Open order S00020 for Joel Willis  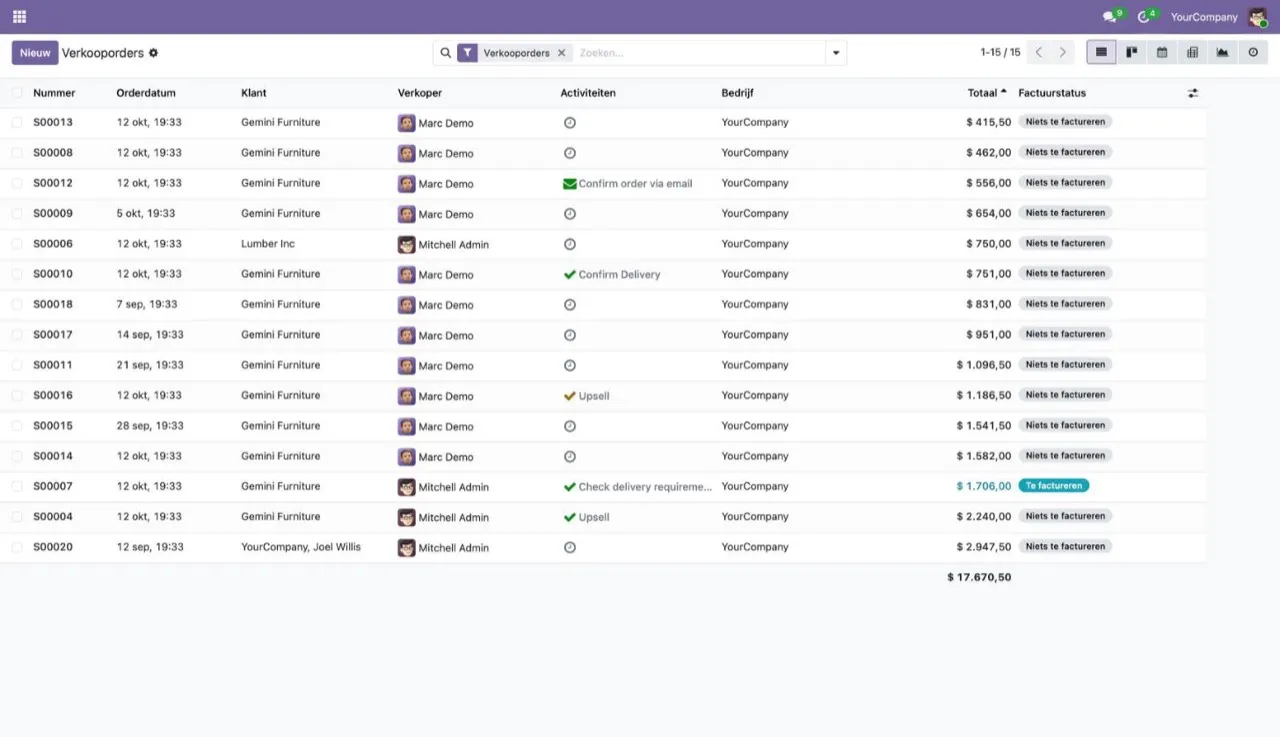(603, 547)
